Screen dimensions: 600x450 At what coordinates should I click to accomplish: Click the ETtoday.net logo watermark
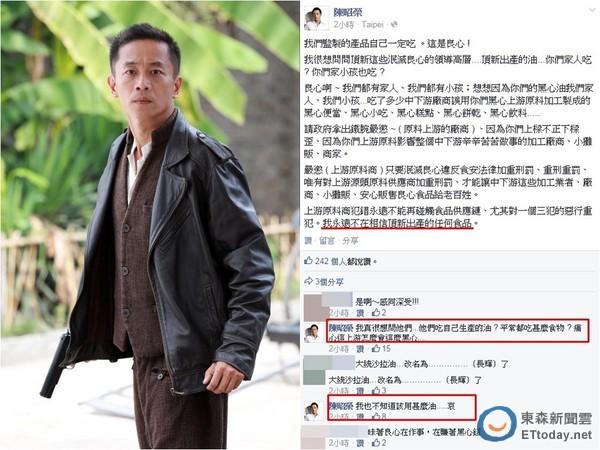[x=535, y=424]
